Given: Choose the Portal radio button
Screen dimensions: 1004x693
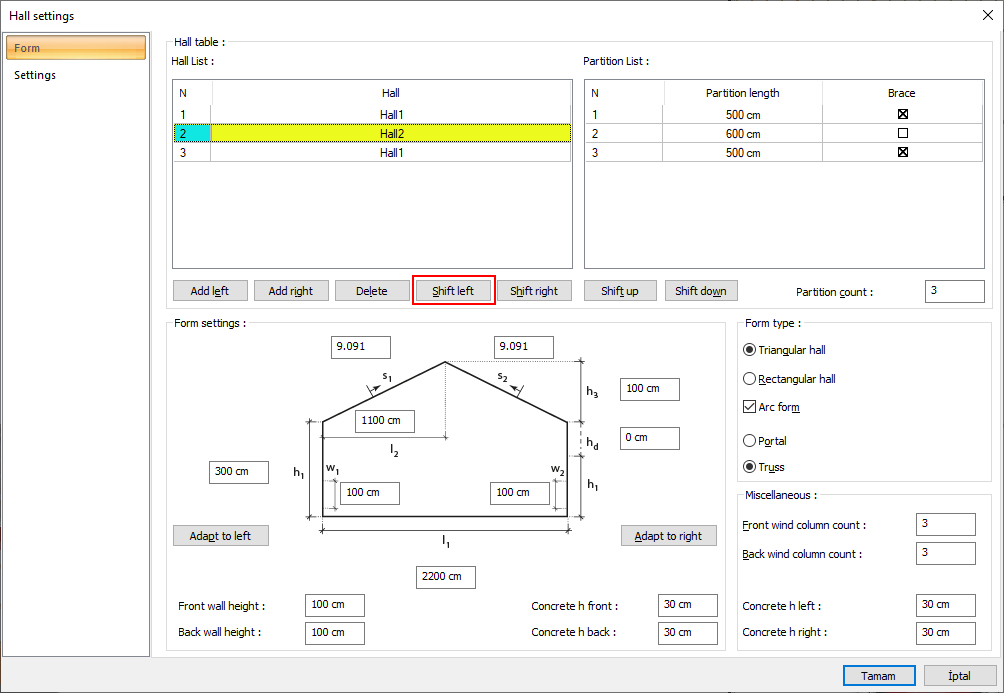Looking at the screenshot, I should [750, 440].
